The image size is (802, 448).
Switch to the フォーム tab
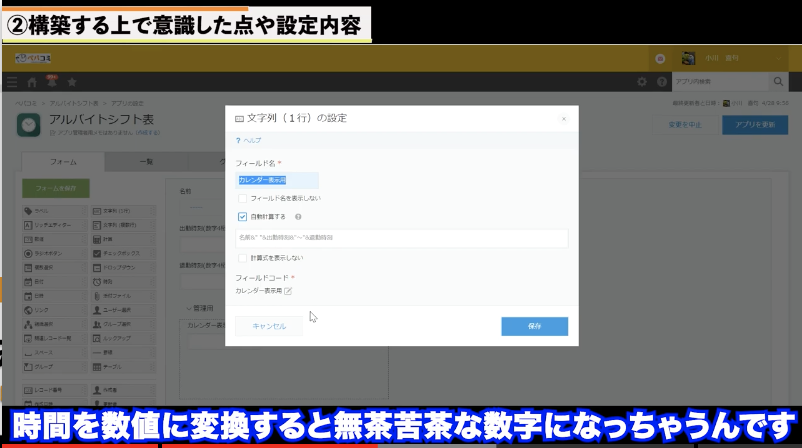click(63, 161)
